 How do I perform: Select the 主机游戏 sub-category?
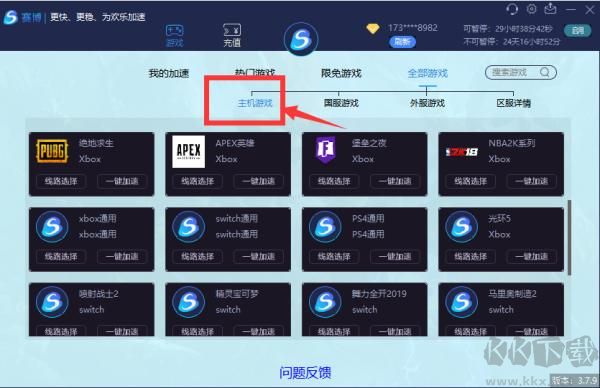point(255,103)
